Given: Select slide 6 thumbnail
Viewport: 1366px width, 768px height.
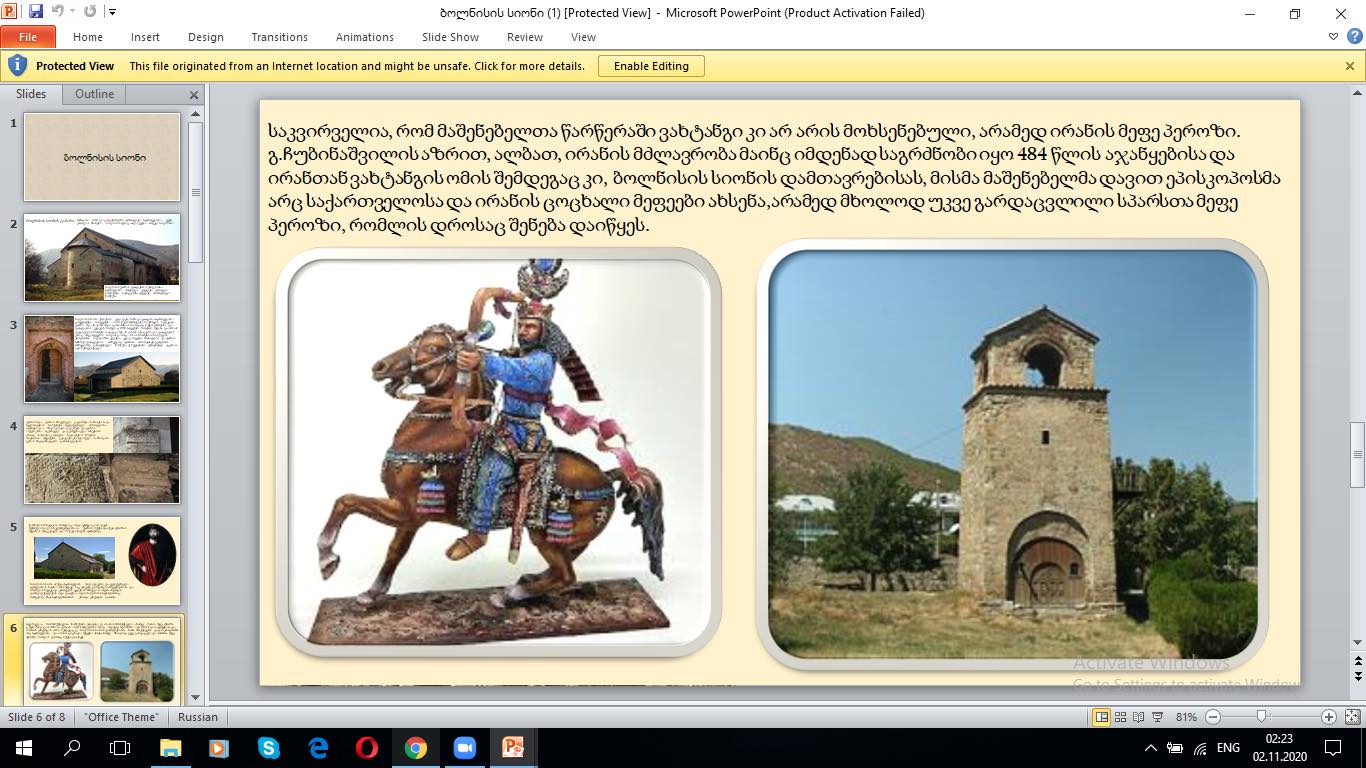Looking at the screenshot, I should point(102,661).
